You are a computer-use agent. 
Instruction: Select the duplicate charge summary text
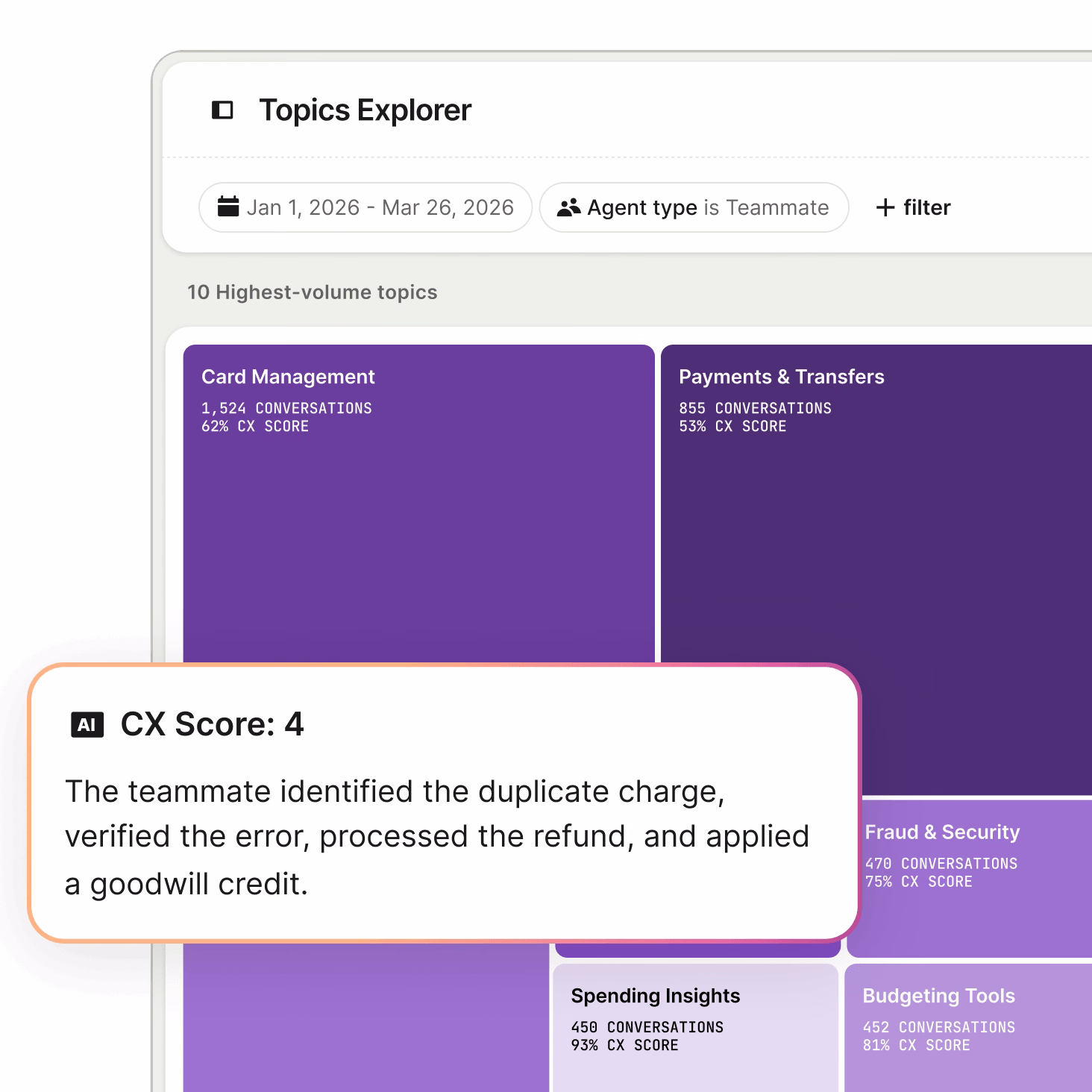click(436, 837)
